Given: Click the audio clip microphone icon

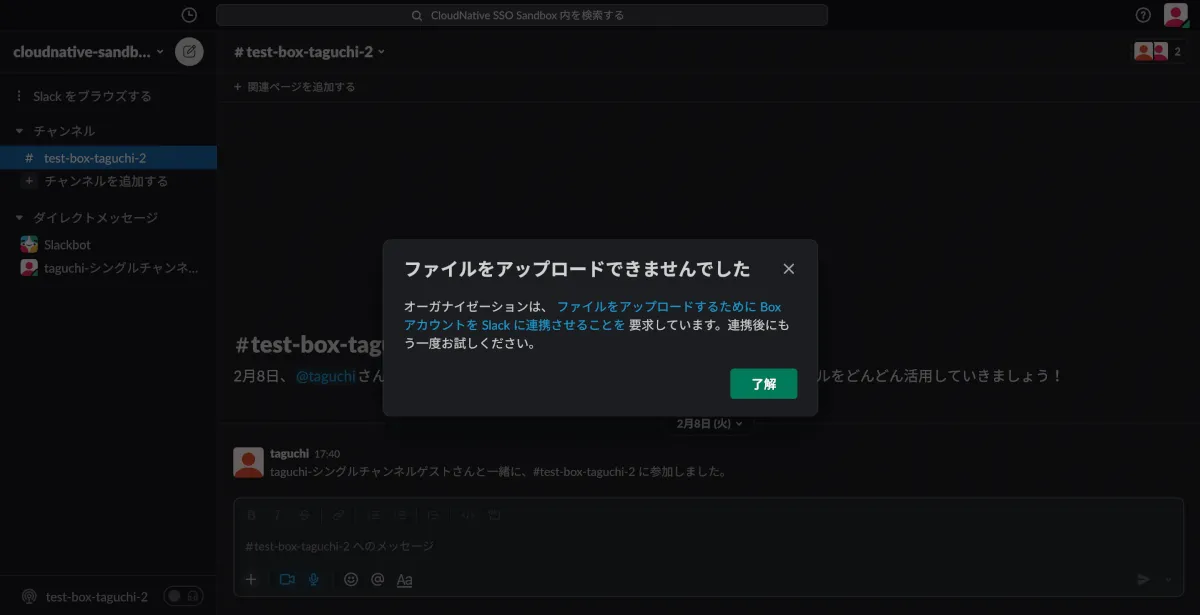Looking at the screenshot, I should click(313, 579).
